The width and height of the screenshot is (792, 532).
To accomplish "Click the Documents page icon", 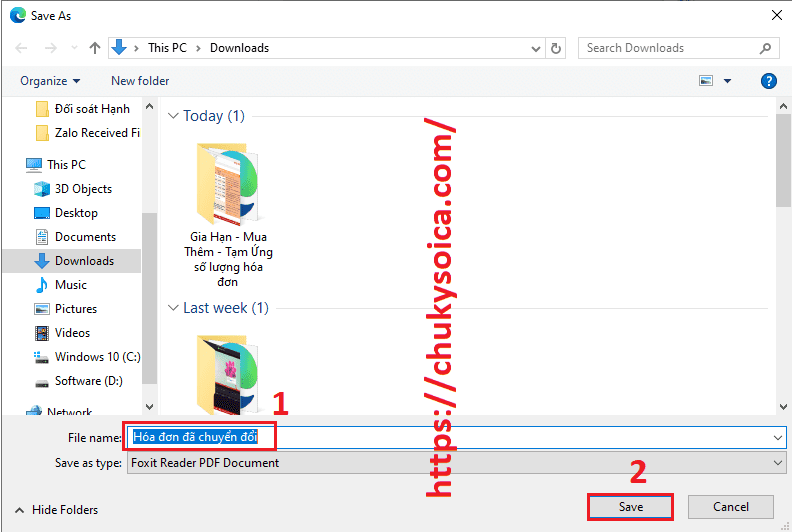I will pos(42,237).
